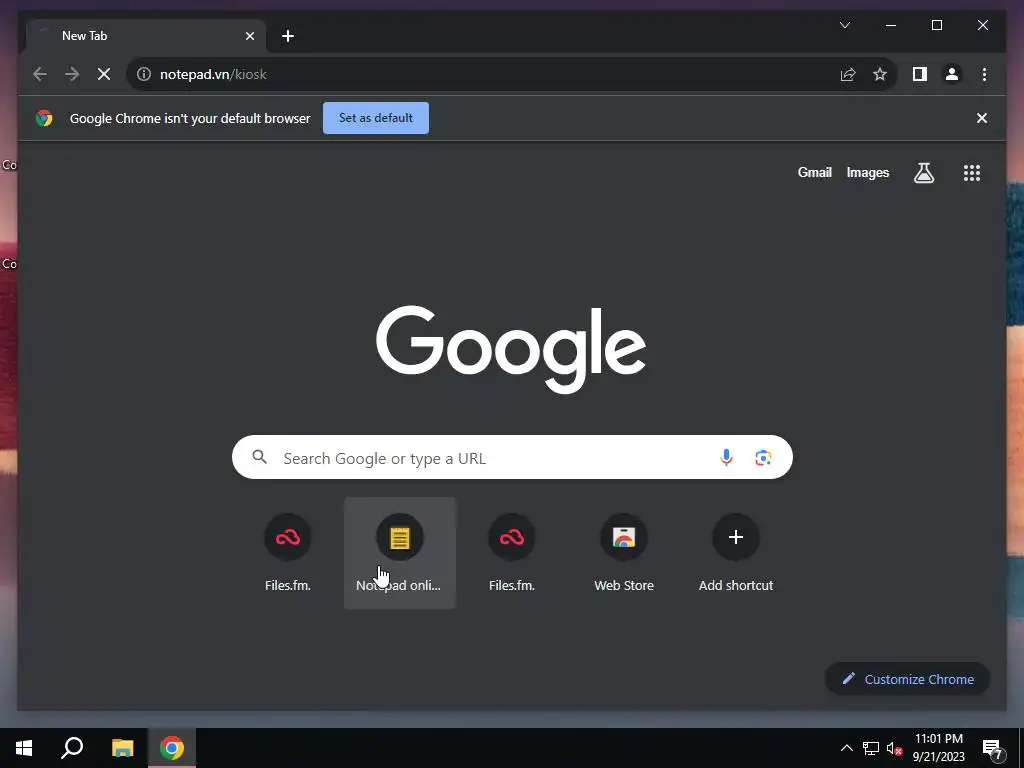1024x768 pixels.
Task: Open Images link
Action: (x=867, y=172)
